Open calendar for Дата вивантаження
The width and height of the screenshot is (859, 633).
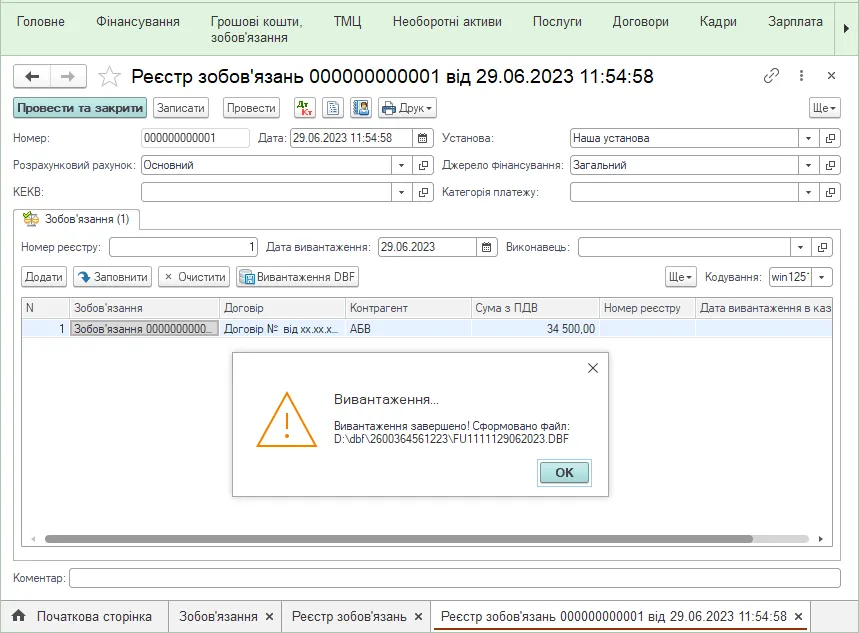point(486,247)
